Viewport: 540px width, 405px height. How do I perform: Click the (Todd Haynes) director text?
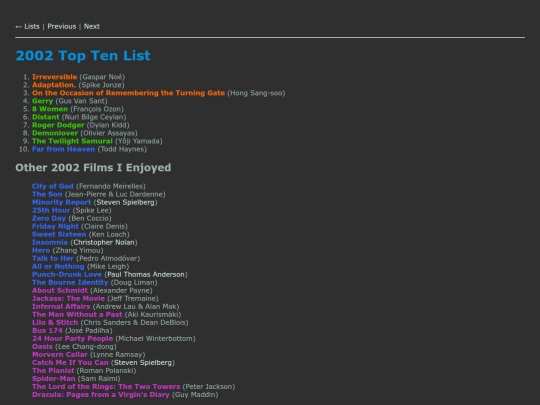pyautogui.click(x=122, y=149)
